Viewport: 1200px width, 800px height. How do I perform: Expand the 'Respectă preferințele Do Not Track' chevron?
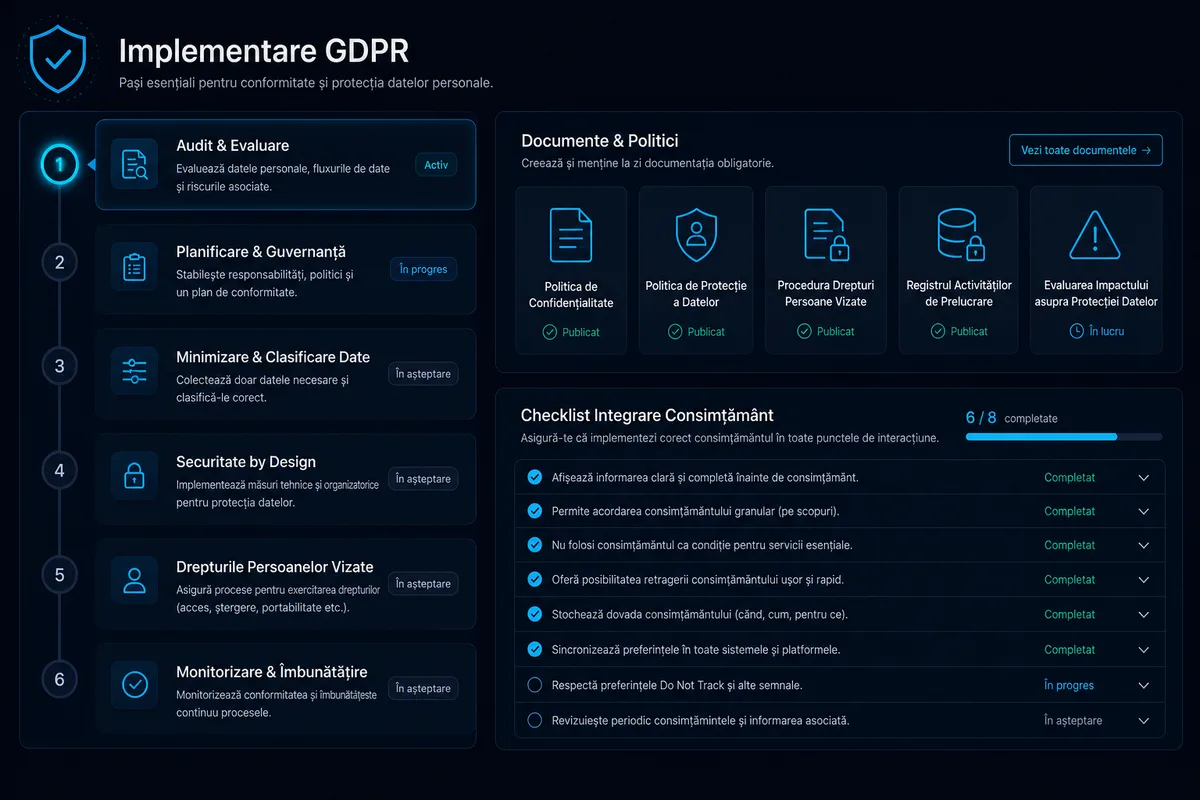click(x=1144, y=686)
